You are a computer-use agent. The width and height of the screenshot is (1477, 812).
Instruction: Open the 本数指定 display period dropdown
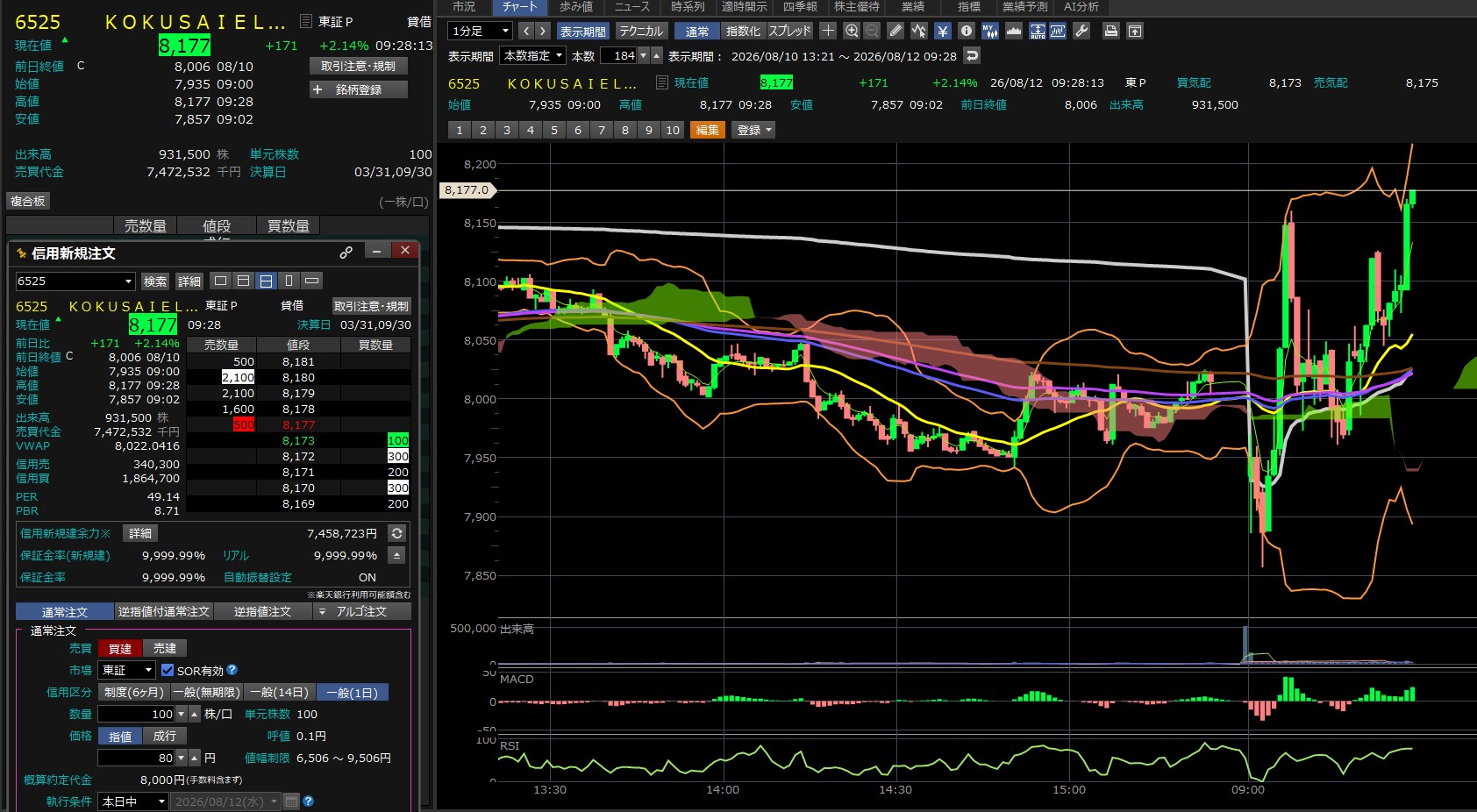click(x=533, y=55)
